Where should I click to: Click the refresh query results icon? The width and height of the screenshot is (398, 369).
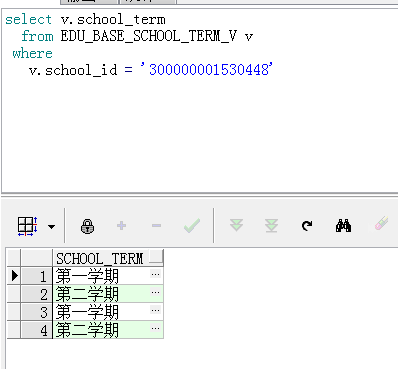tap(307, 226)
